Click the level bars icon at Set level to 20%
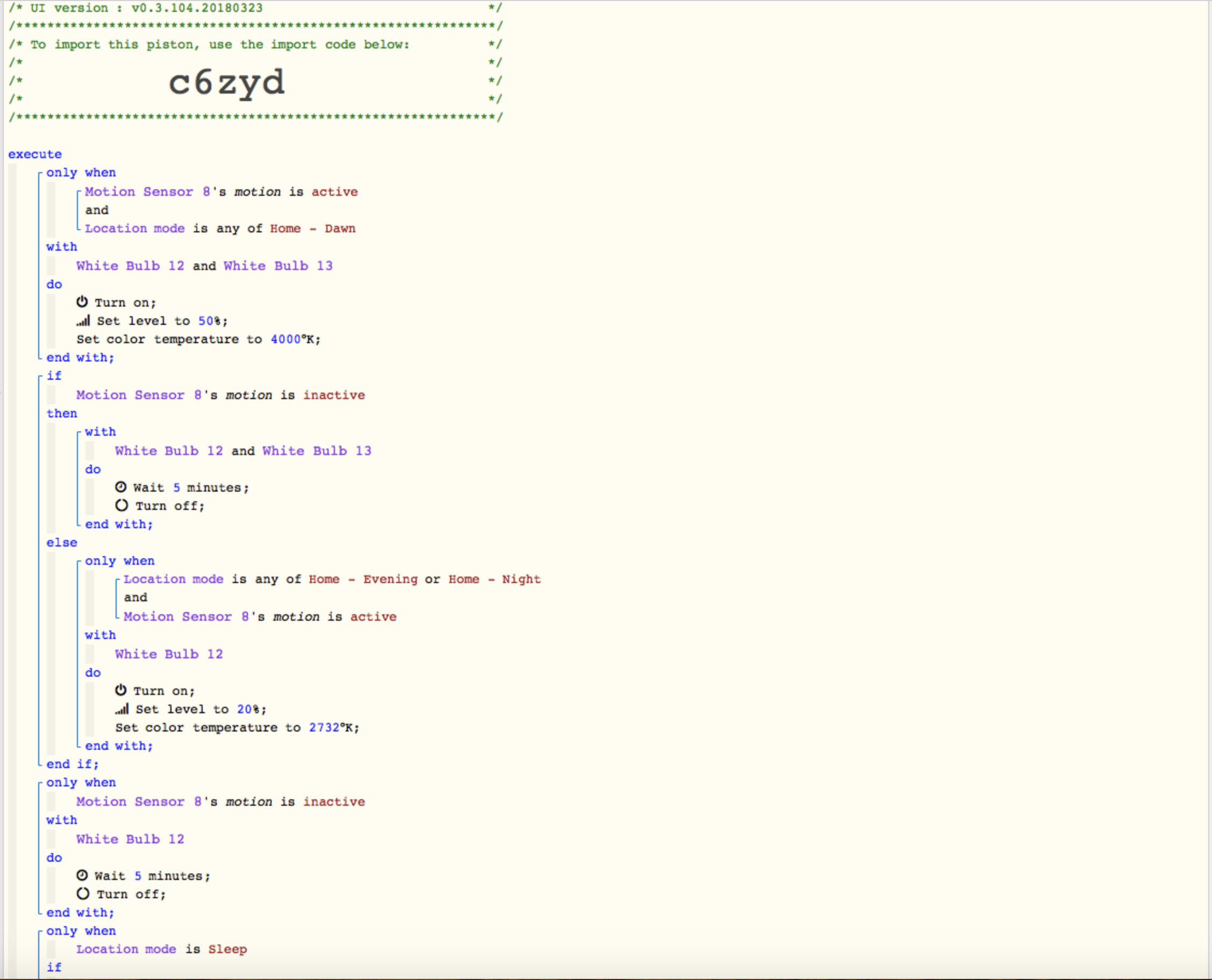Screen dimensions: 1212x980 [122, 708]
